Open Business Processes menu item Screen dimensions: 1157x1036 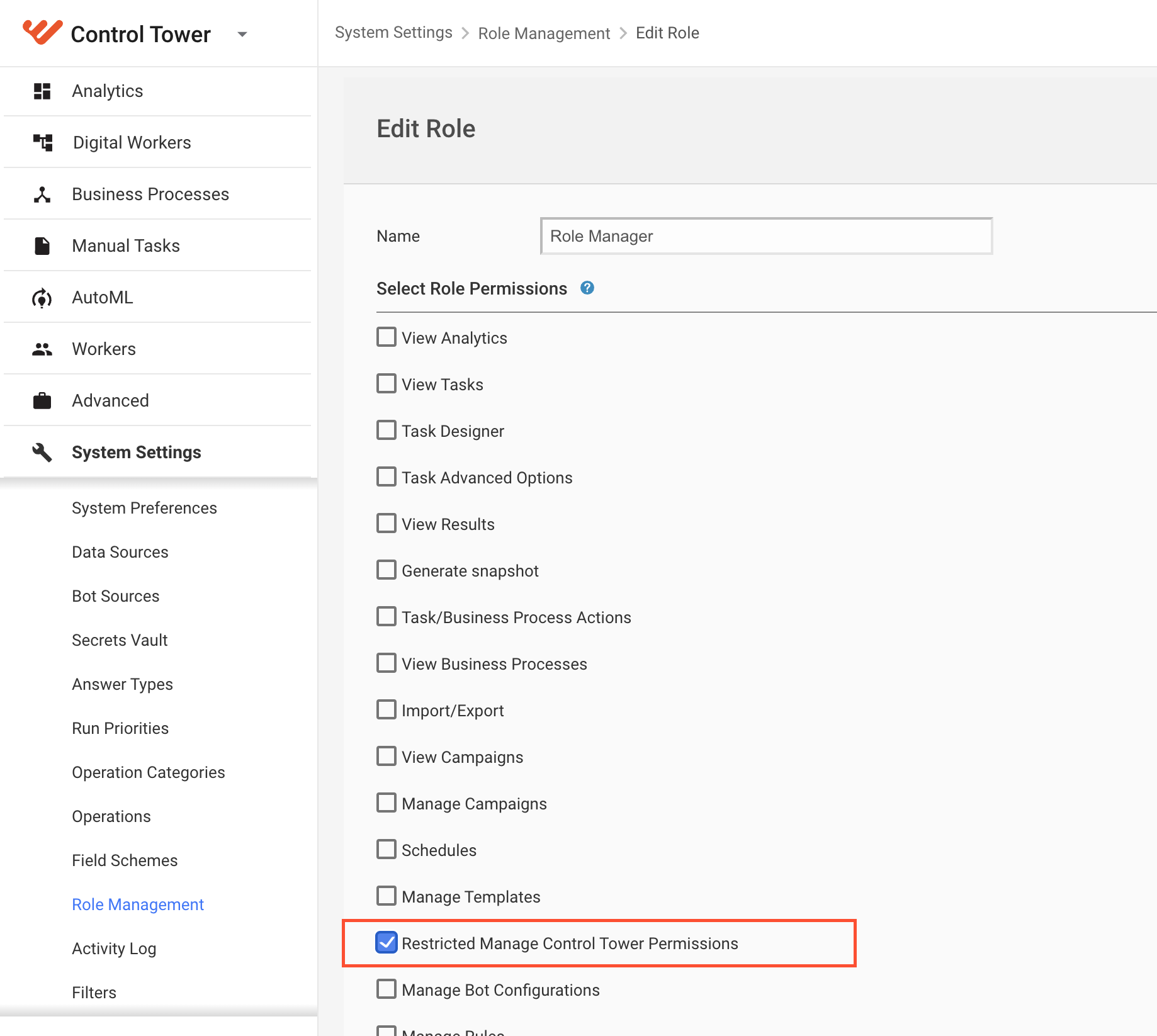[x=150, y=194]
